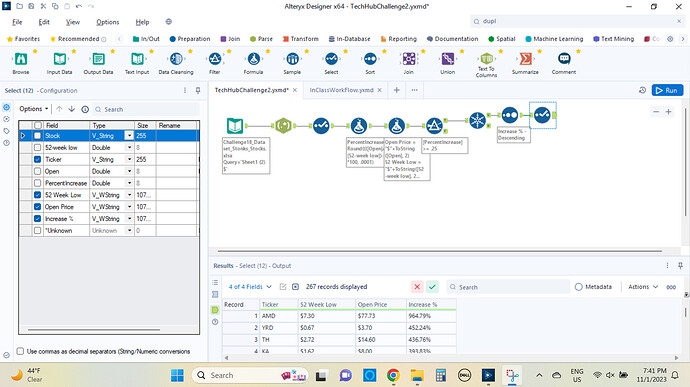This screenshot has height=387, width=690.
Task: Expand the 4 of 4 Fields dropdown
Action: [250, 287]
